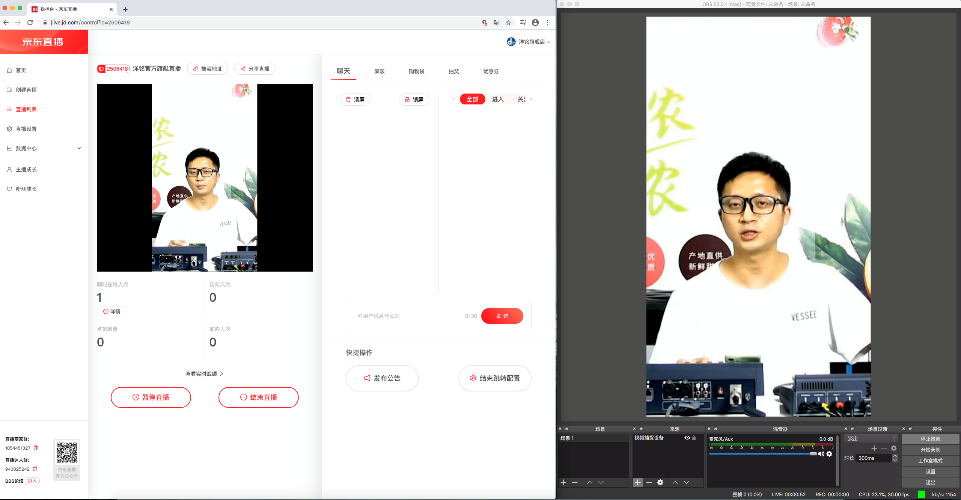
Task: Move source down with arrow in OBS Sources panel
Action: pos(686,482)
